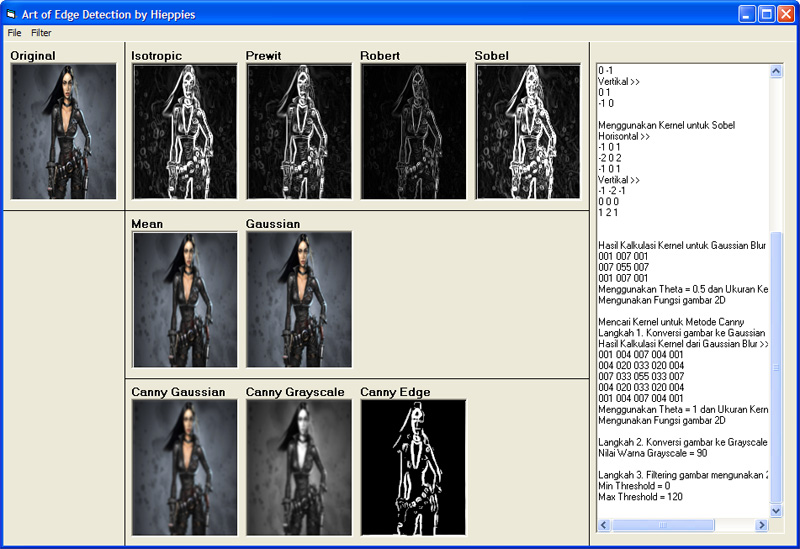Click the log panel scroll left arrow
Screen dimensions: 800x549
(x=604, y=525)
